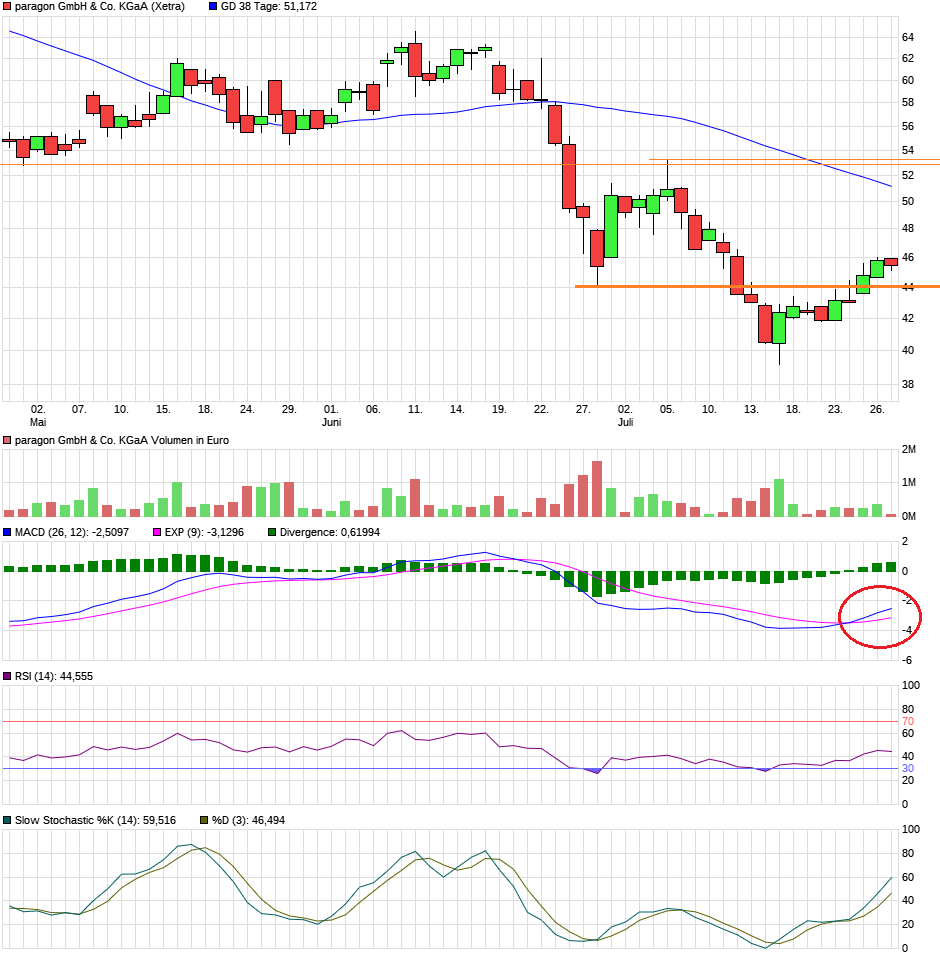Click the '48' price axis label

point(908,229)
